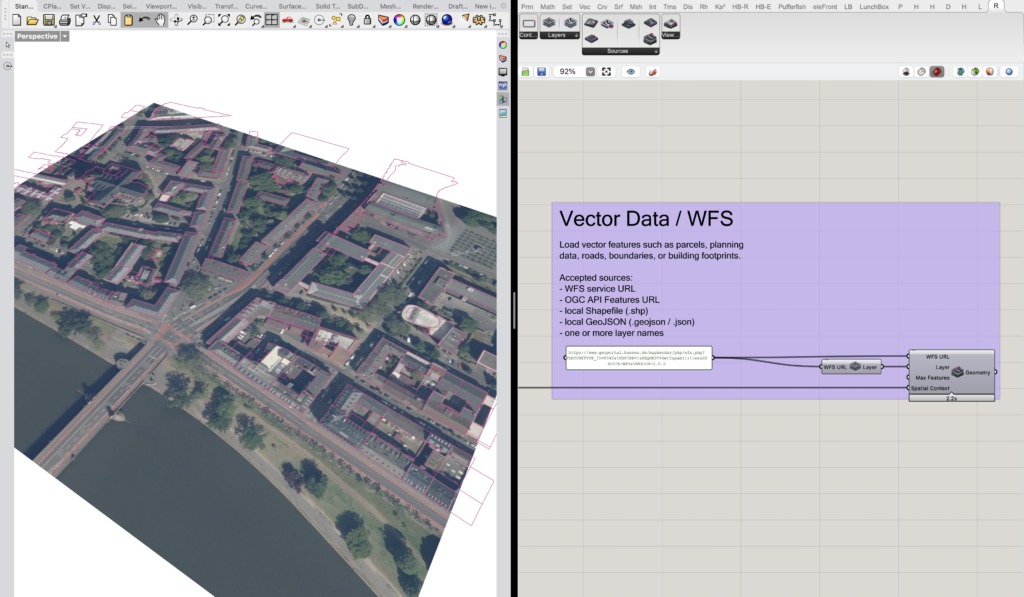Switch to the Curve tools tab
The height and width of the screenshot is (597, 1024).
tap(256, 6)
